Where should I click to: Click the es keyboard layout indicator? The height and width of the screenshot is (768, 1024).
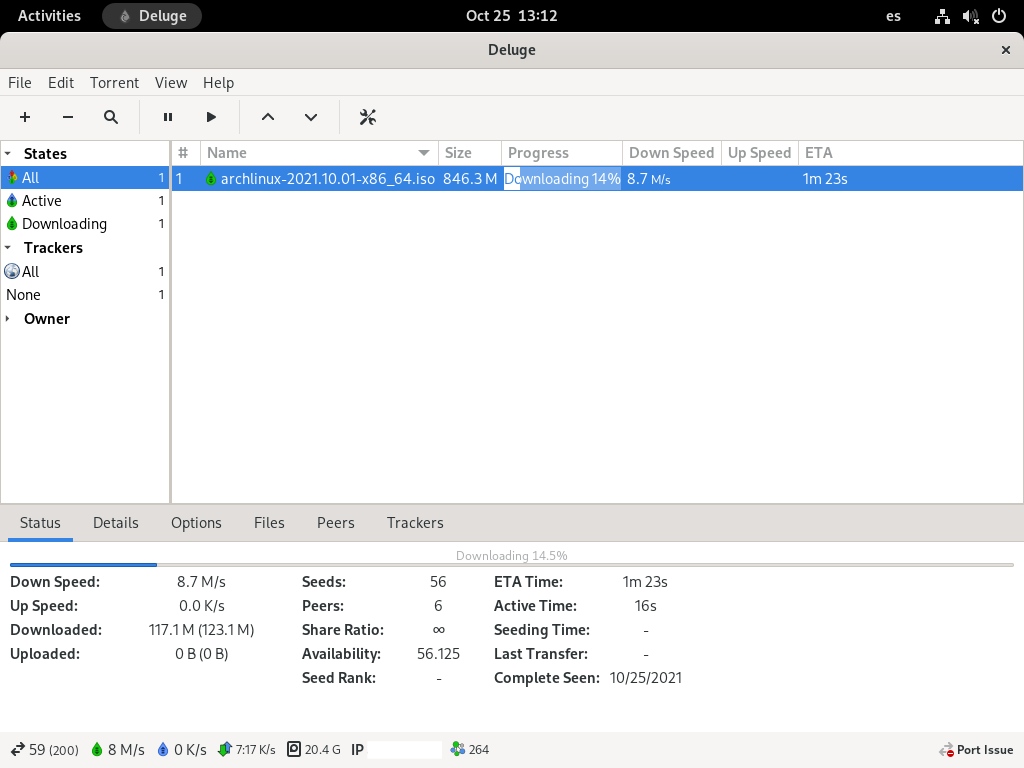click(x=893, y=16)
